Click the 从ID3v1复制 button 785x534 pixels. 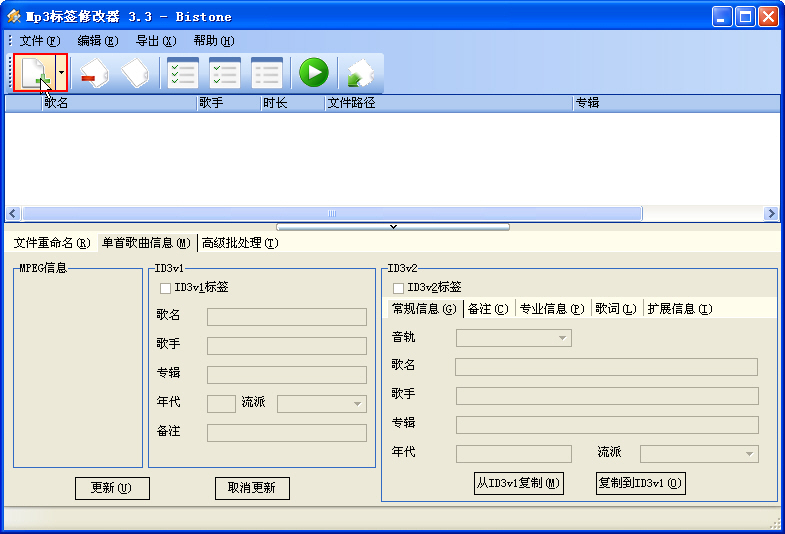click(518, 483)
